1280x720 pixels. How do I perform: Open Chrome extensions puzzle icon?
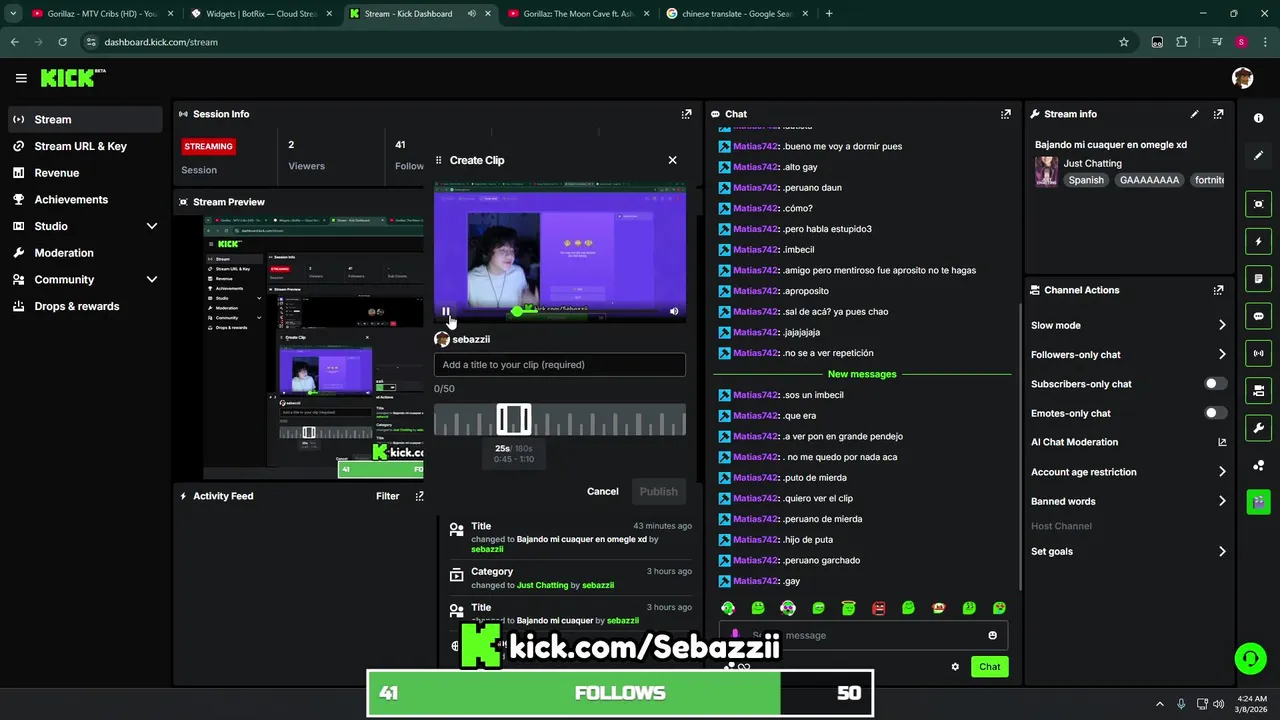click(1182, 42)
